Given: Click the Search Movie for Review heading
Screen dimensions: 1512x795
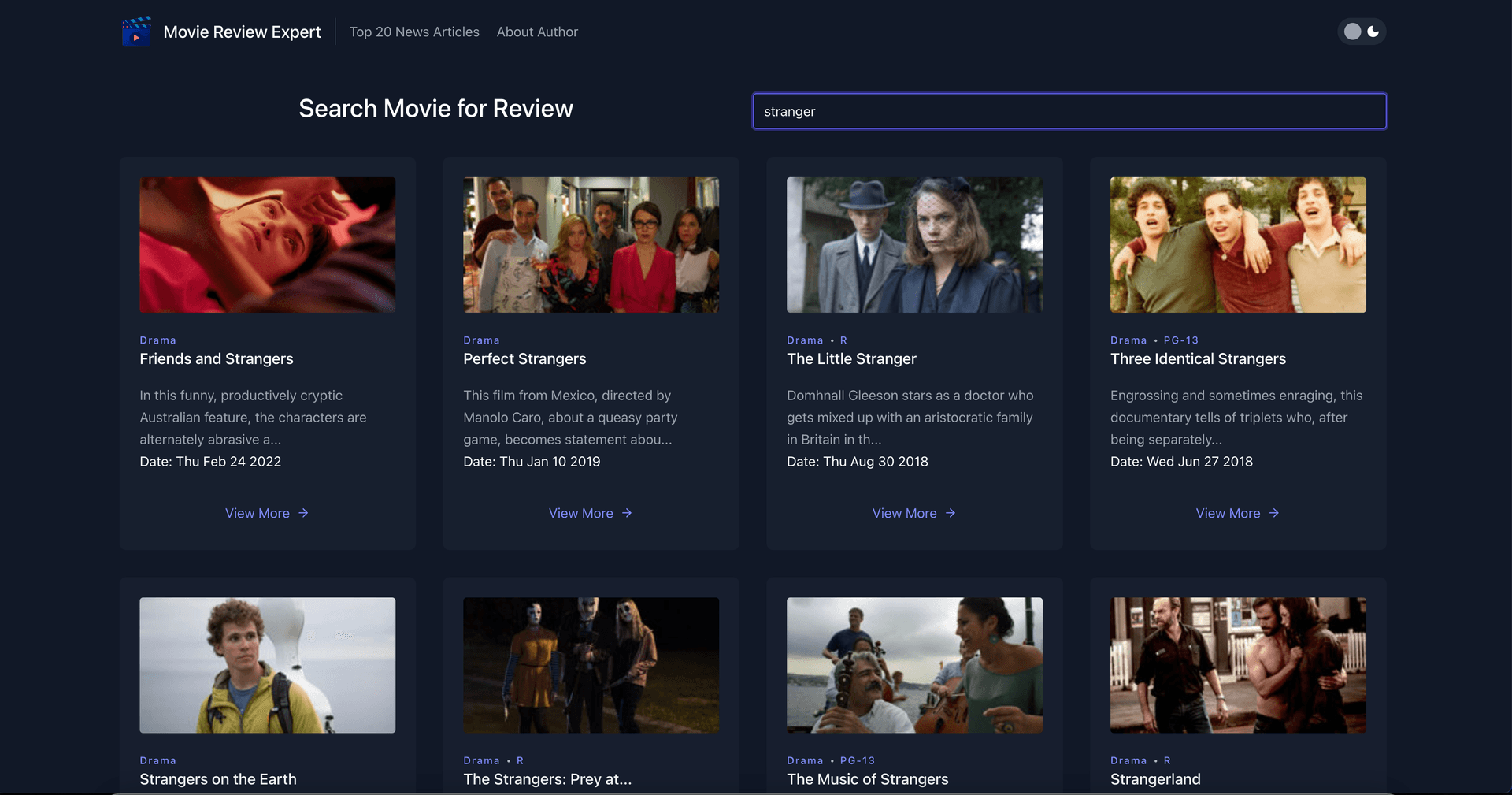Looking at the screenshot, I should coord(435,109).
